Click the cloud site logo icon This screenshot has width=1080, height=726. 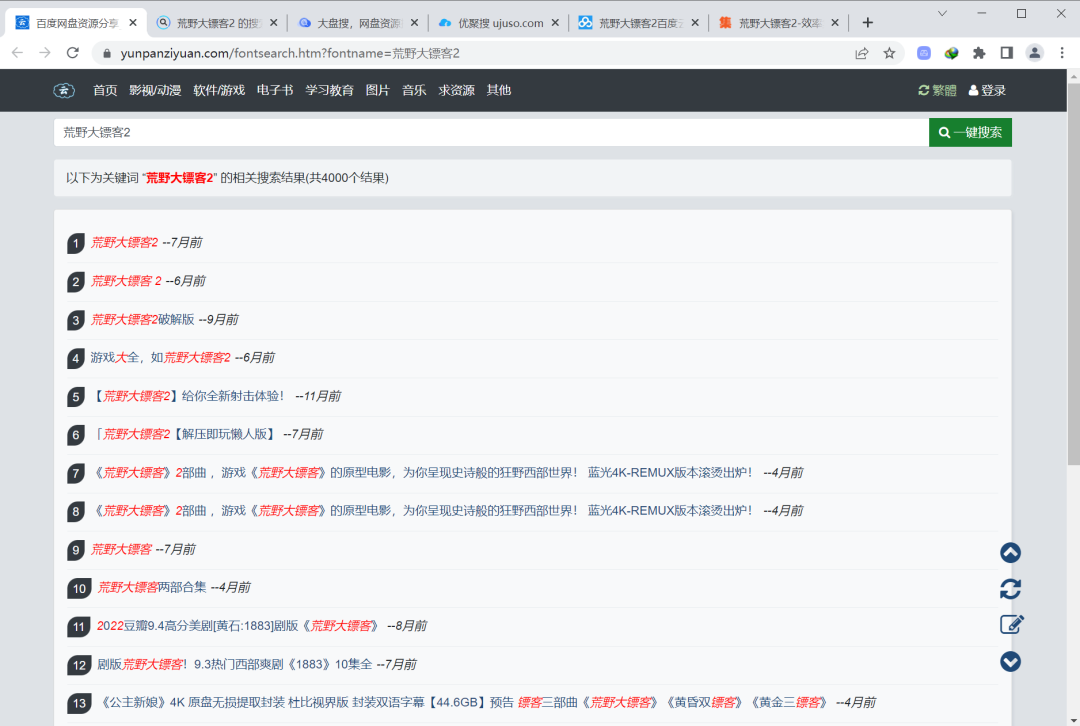[x=64, y=90]
